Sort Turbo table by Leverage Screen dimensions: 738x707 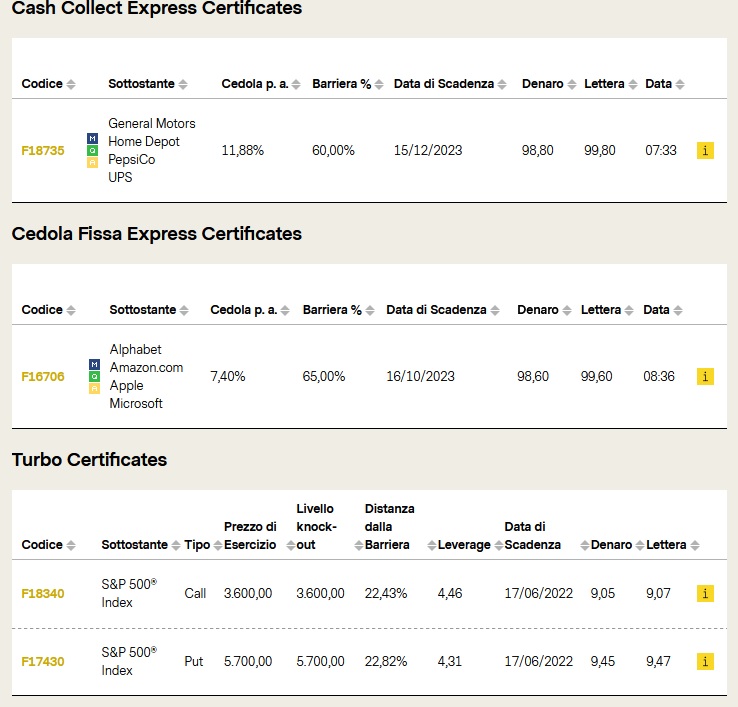click(x=499, y=546)
